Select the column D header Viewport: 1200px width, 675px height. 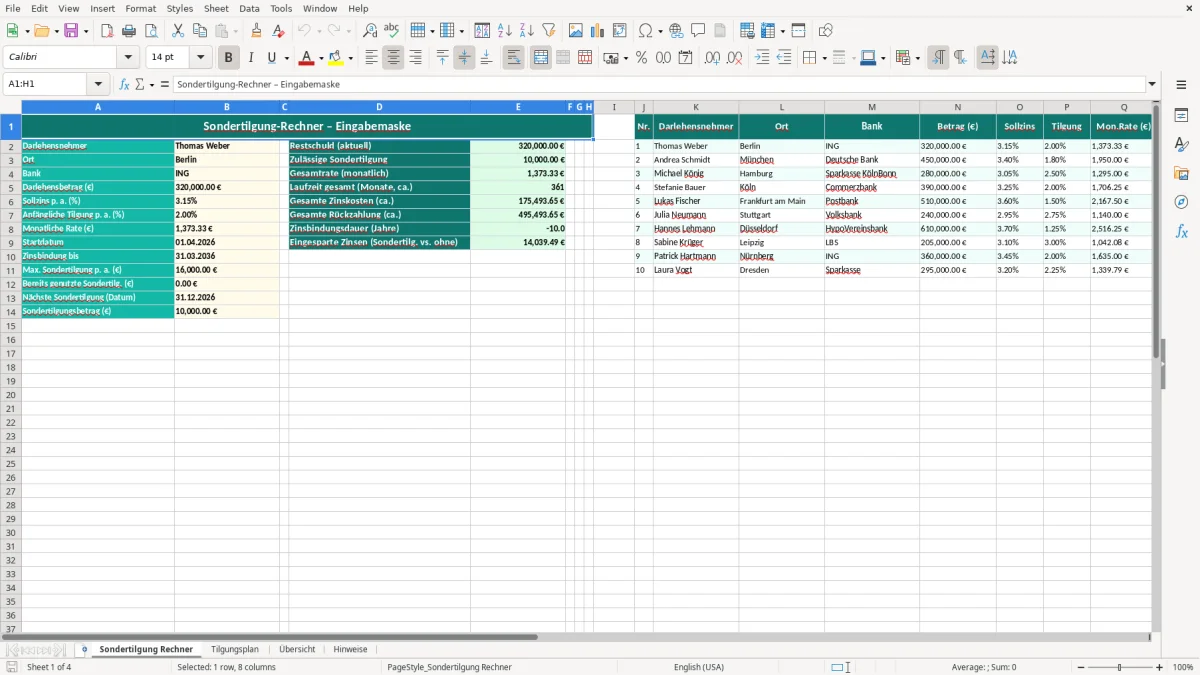[379, 107]
